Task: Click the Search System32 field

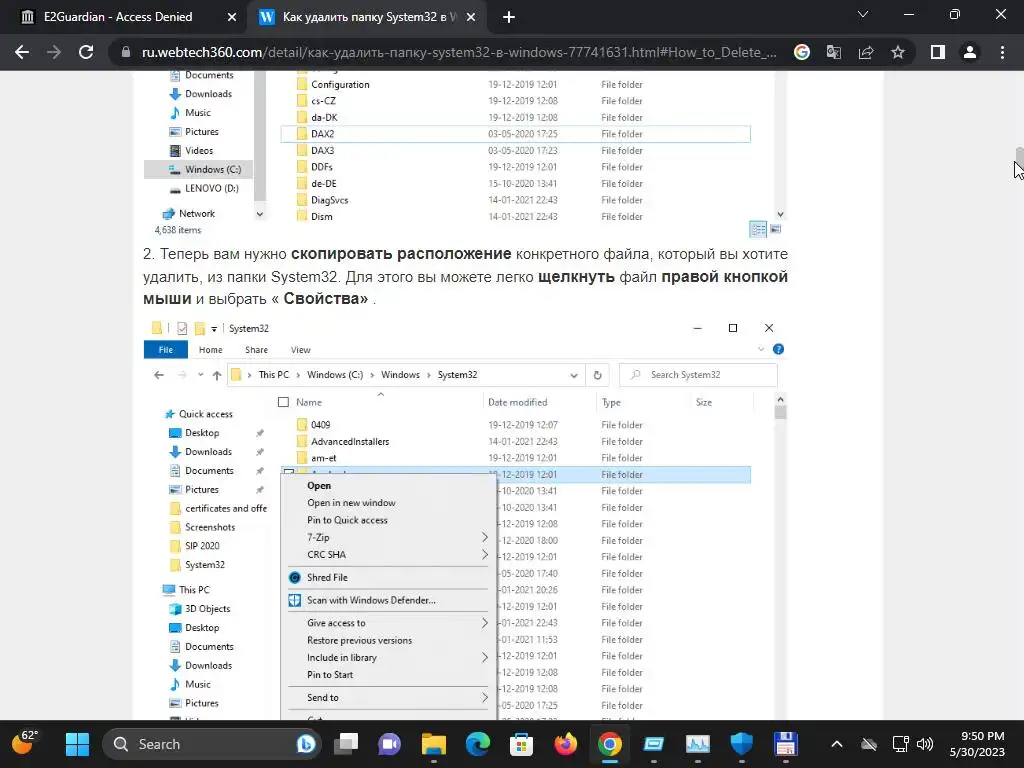Action: click(x=698, y=375)
